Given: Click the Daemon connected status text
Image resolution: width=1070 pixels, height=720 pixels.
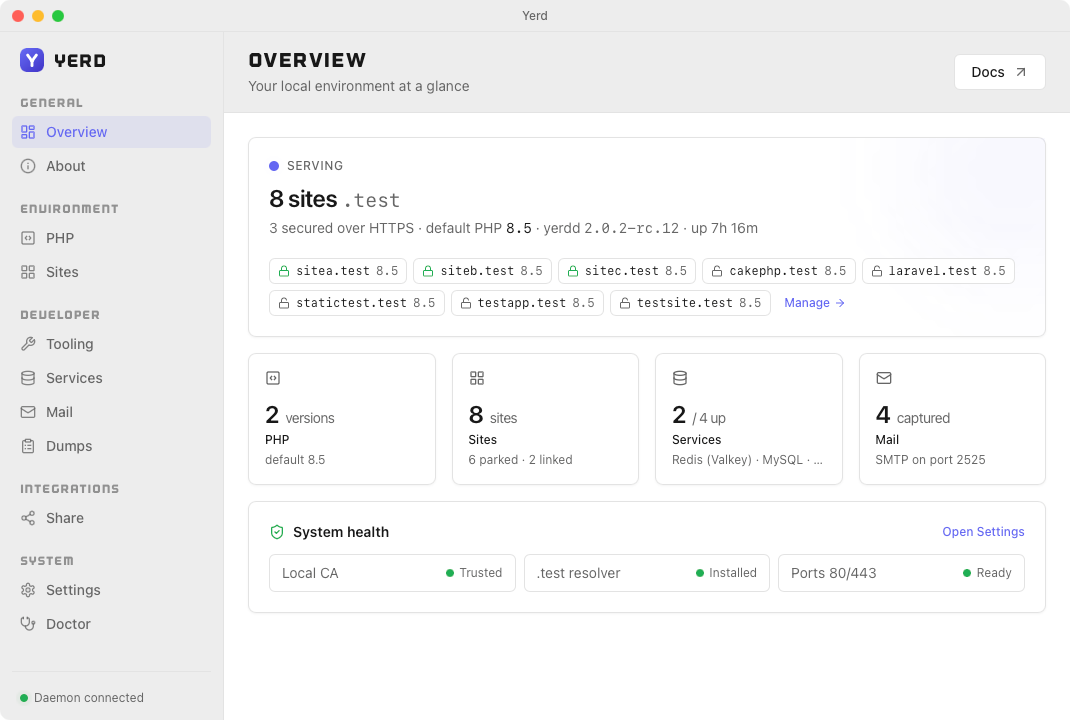Looking at the screenshot, I should [89, 697].
